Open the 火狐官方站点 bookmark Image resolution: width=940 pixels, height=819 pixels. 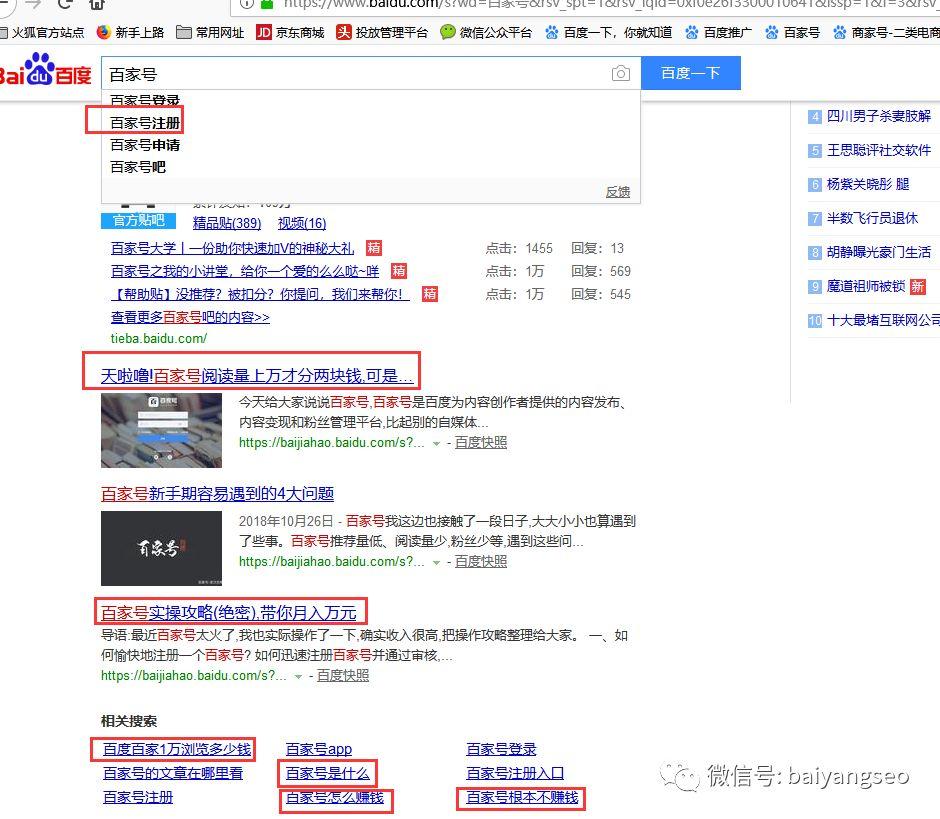coord(41,32)
